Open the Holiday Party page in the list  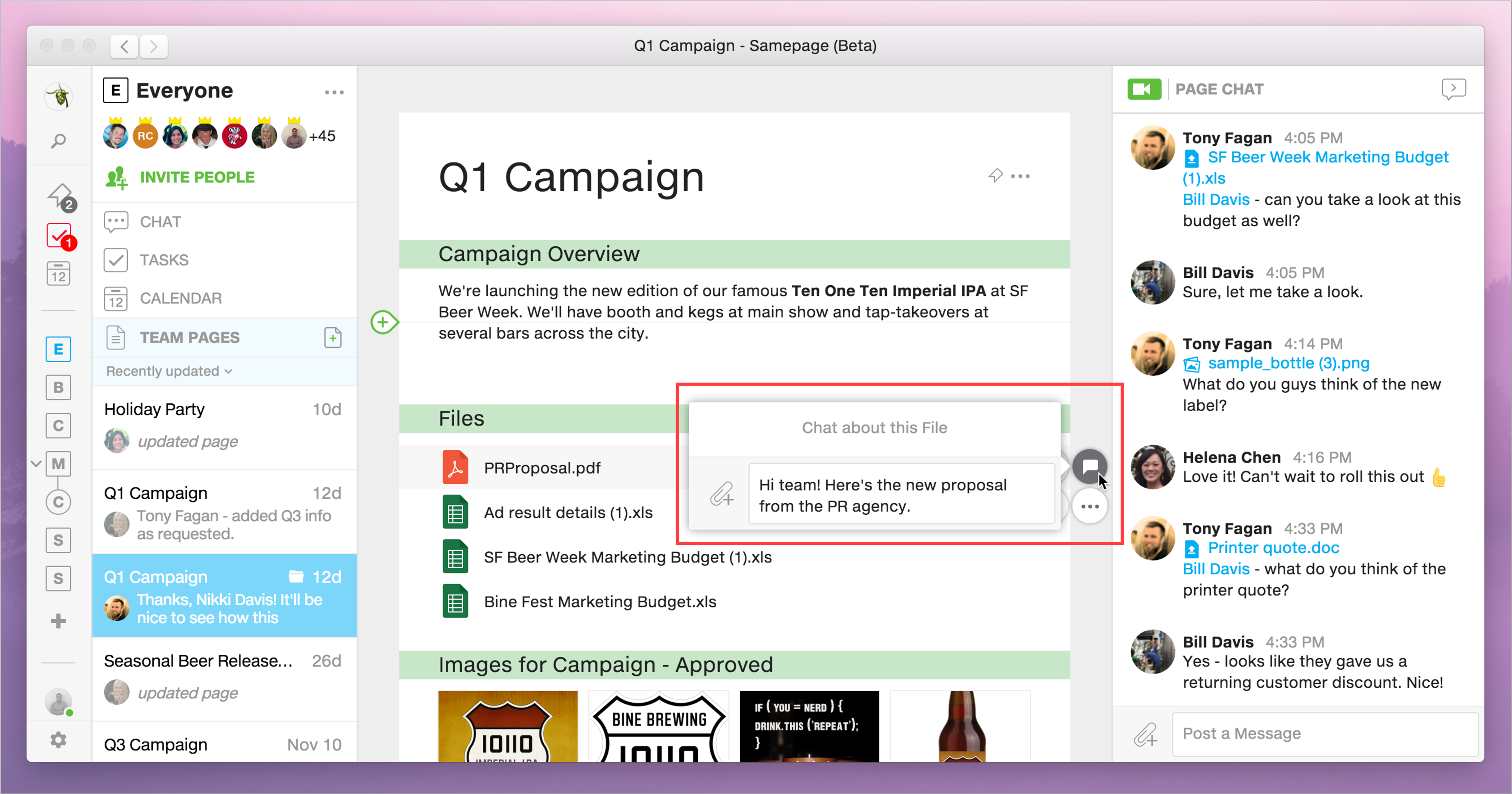(x=225, y=428)
